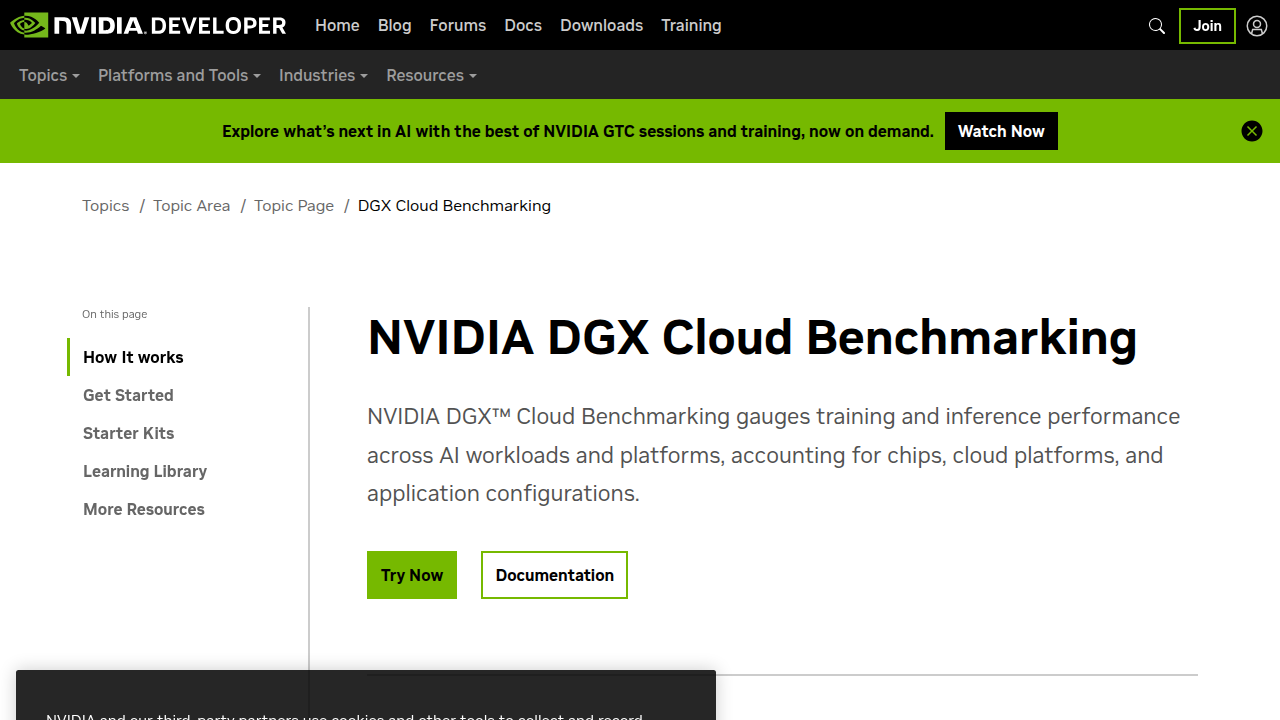This screenshot has height=720, width=1280.
Task: Expand the Topics dropdown menu
Action: [49, 75]
